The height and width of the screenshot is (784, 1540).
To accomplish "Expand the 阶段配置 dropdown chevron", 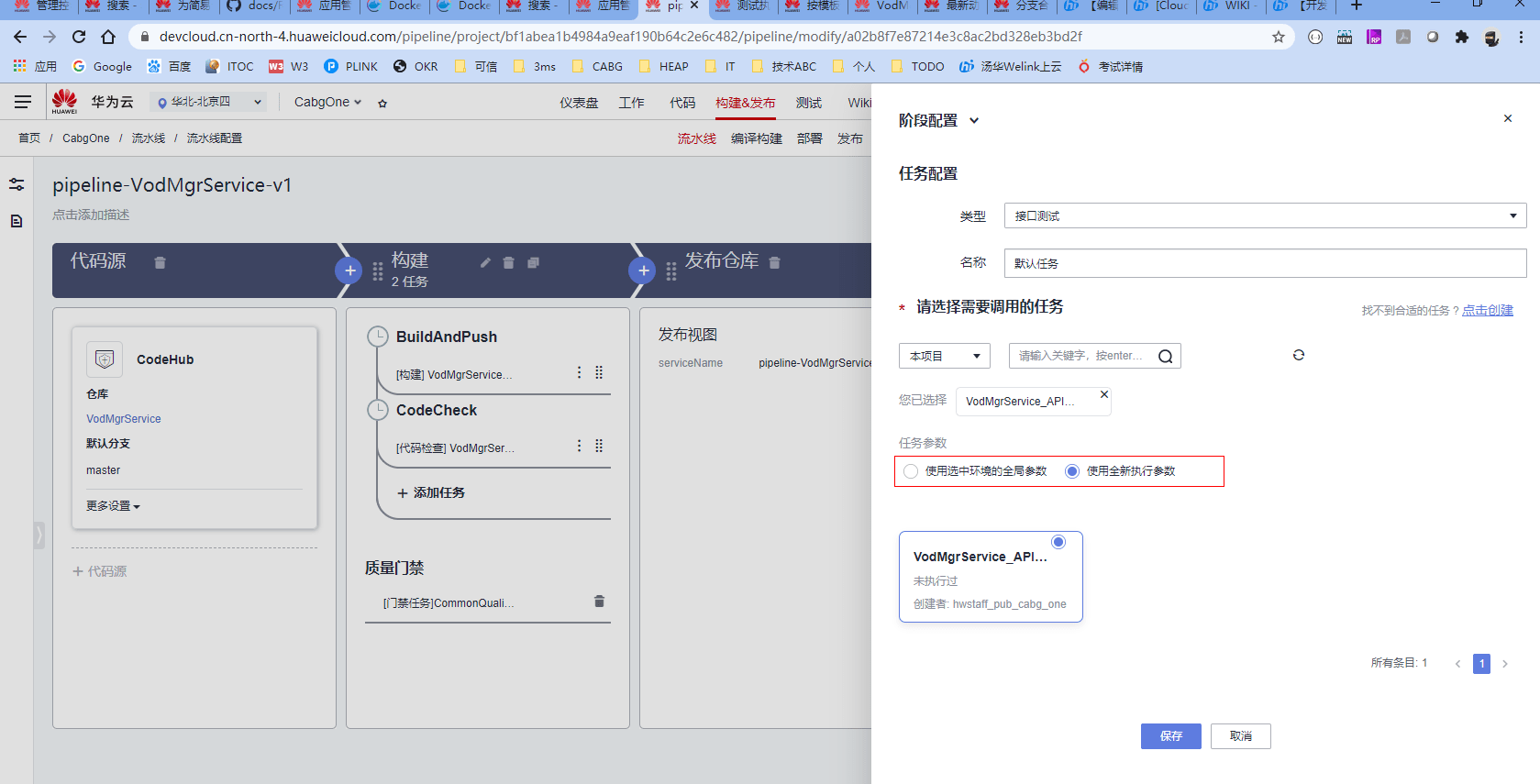I will tap(974, 121).
